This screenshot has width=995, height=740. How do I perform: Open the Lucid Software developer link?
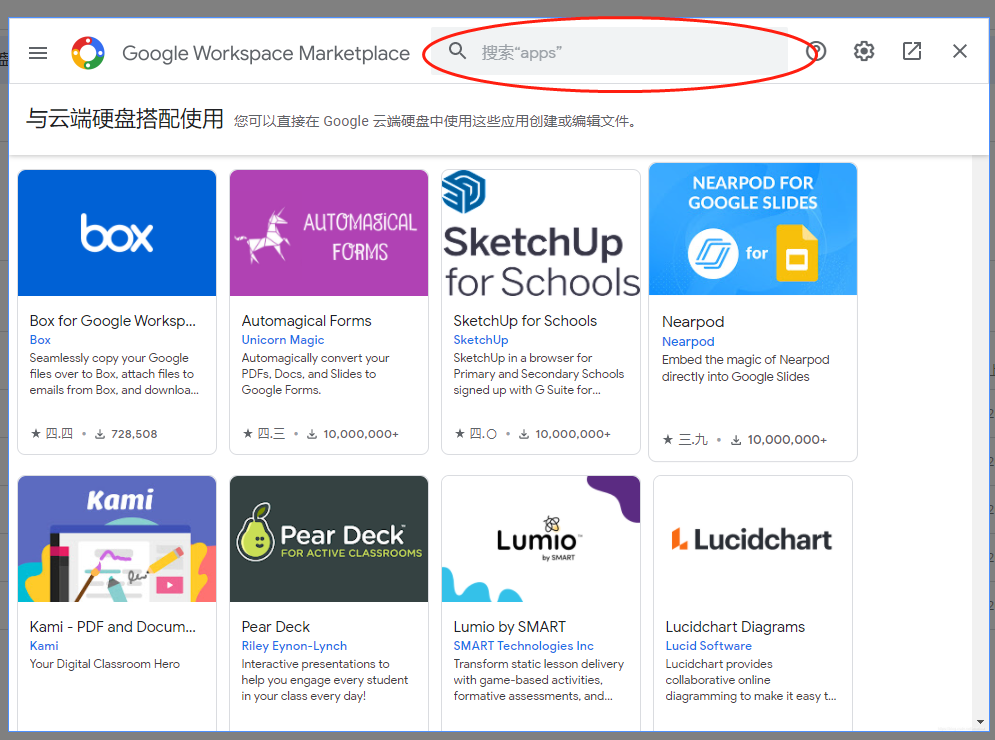[x=708, y=645]
